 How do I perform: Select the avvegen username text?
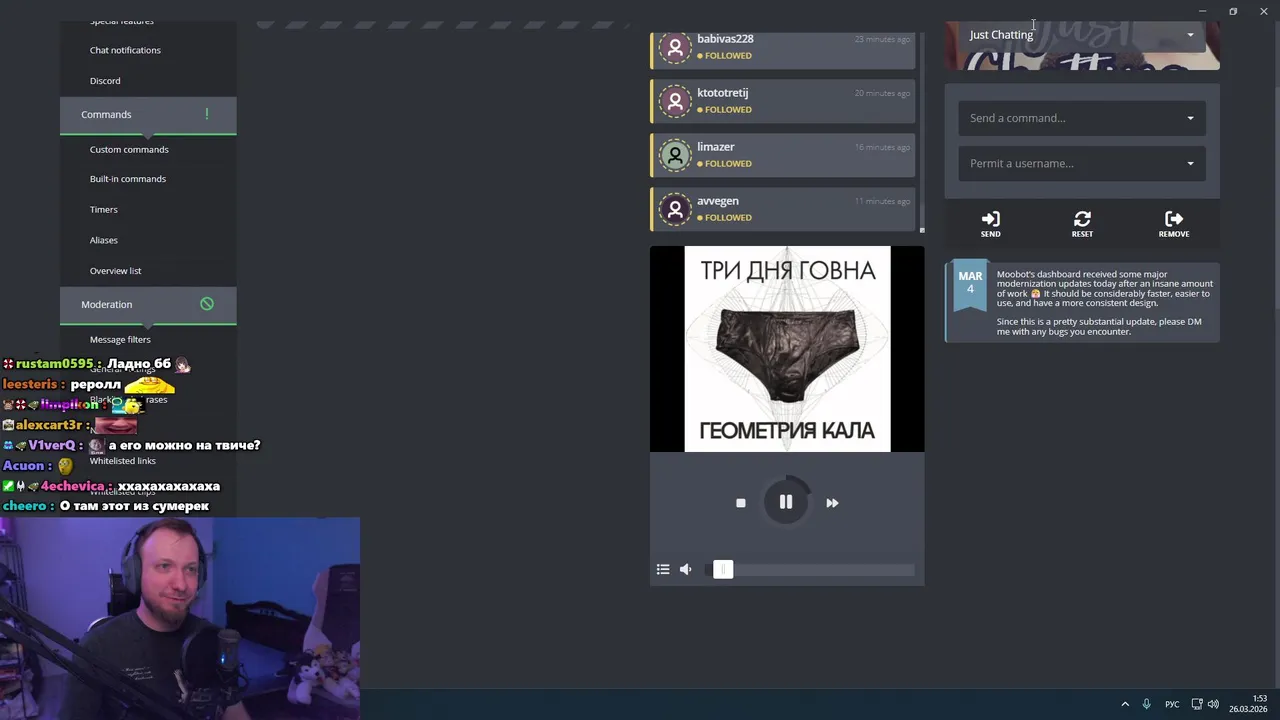718,201
